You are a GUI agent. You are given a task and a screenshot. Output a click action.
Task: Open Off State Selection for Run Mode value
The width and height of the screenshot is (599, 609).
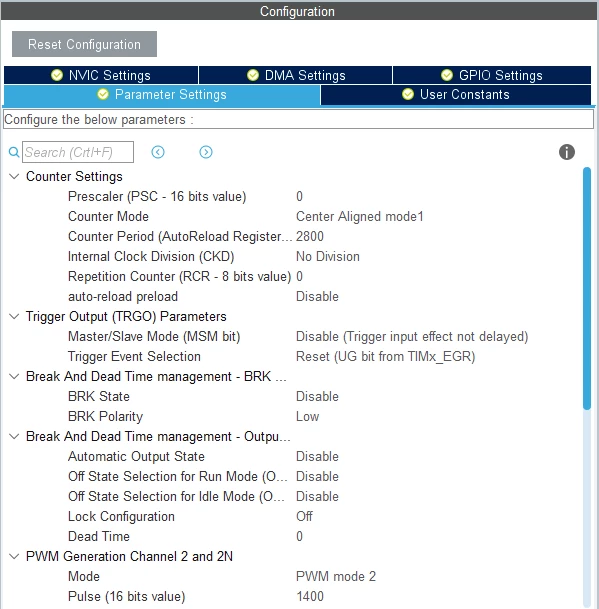[317, 477]
